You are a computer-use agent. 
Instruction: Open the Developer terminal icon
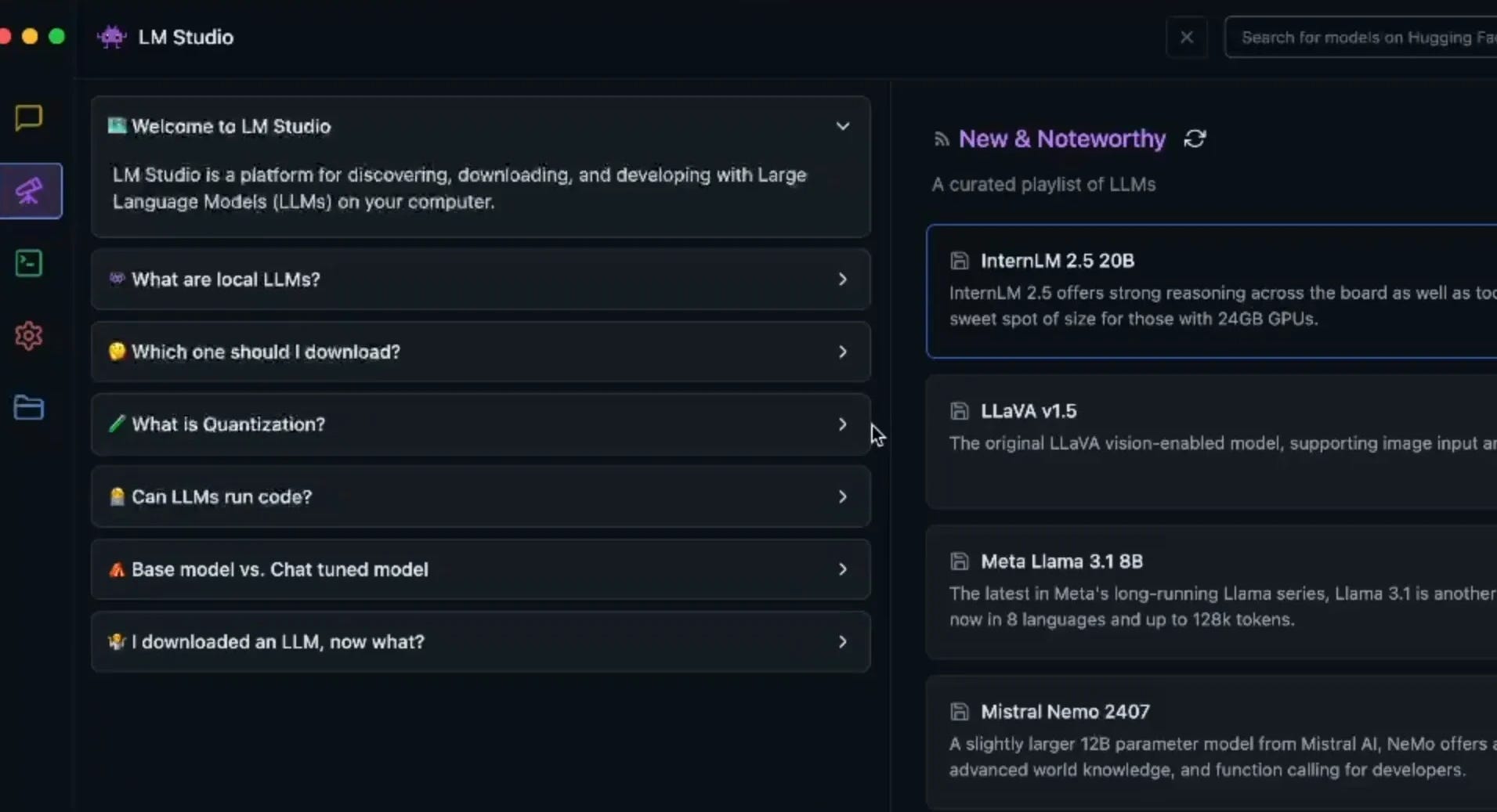tap(28, 263)
